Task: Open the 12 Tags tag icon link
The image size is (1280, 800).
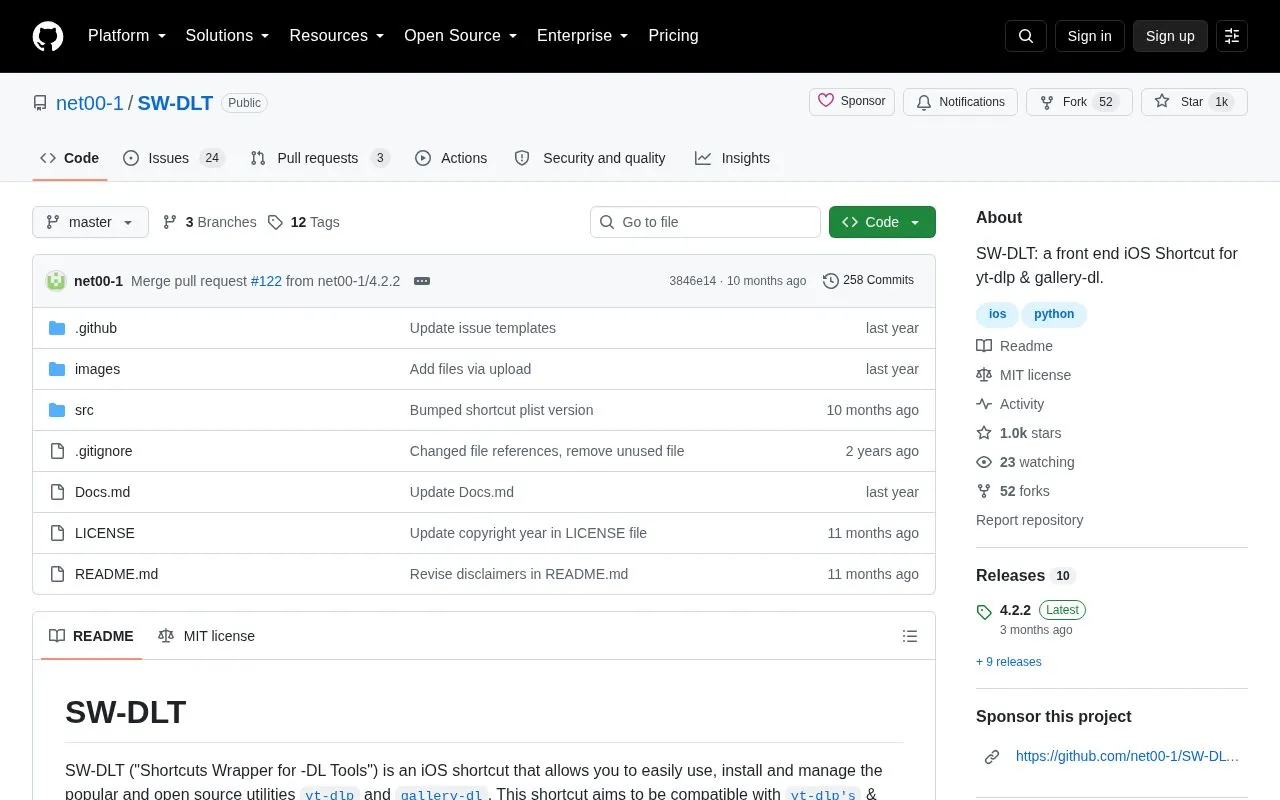Action: click(x=304, y=222)
